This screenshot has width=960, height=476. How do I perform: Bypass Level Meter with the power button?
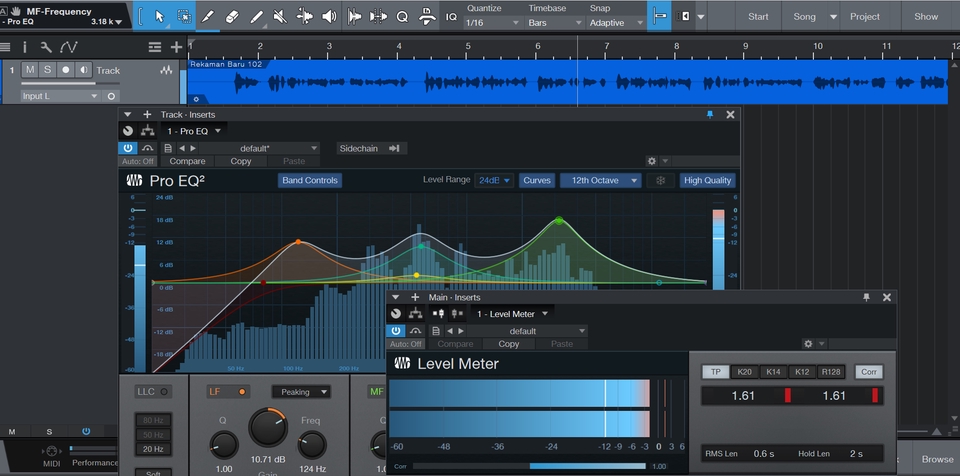[x=396, y=331]
